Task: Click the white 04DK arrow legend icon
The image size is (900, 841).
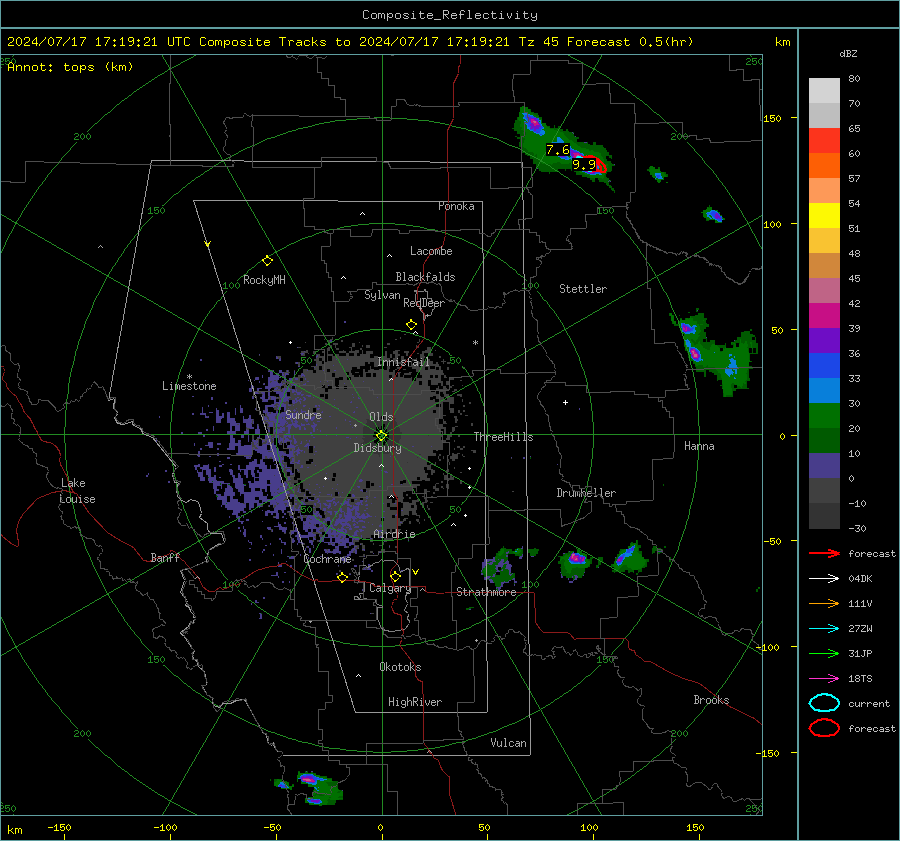Action: point(824,579)
